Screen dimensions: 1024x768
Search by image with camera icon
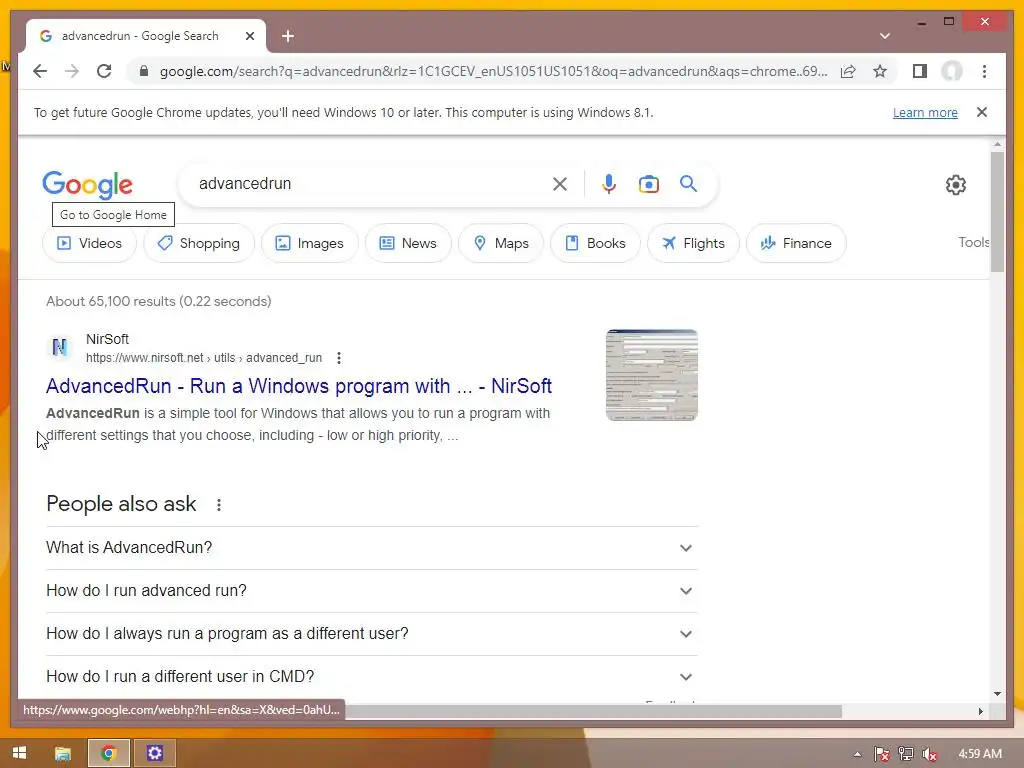(648, 184)
